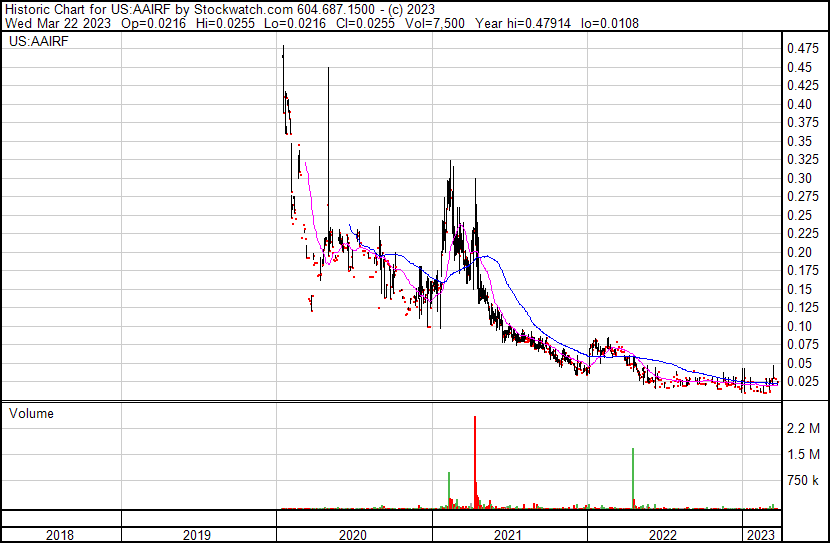Viewport: 830px width, 543px height.
Task: Click the tallest red volume bar
Action: (x=475, y=460)
